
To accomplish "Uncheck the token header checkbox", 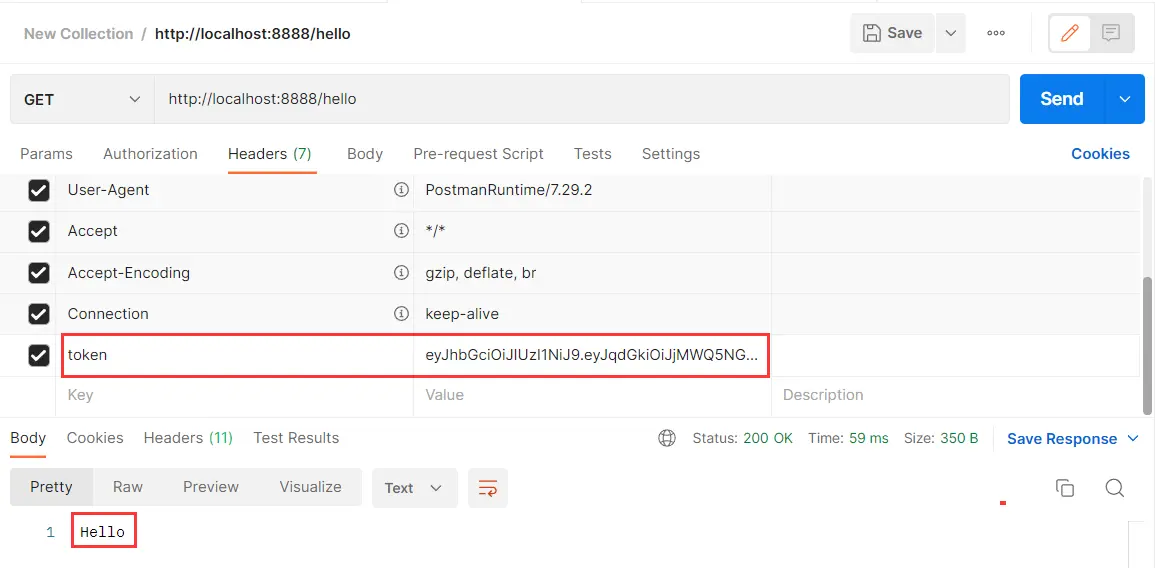I will pyautogui.click(x=38, y=355).
